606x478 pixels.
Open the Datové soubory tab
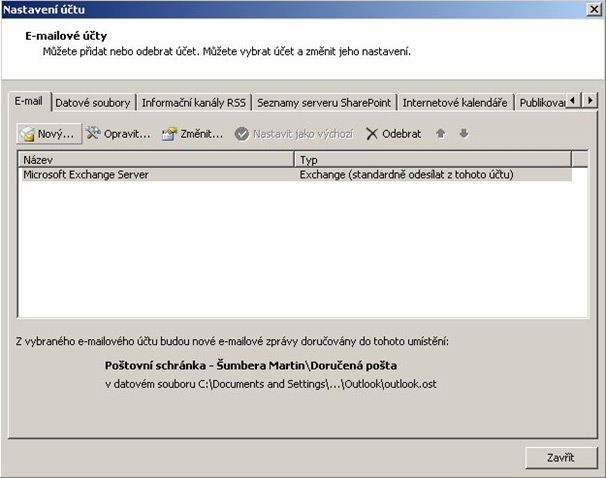click(x=93, y=102)
